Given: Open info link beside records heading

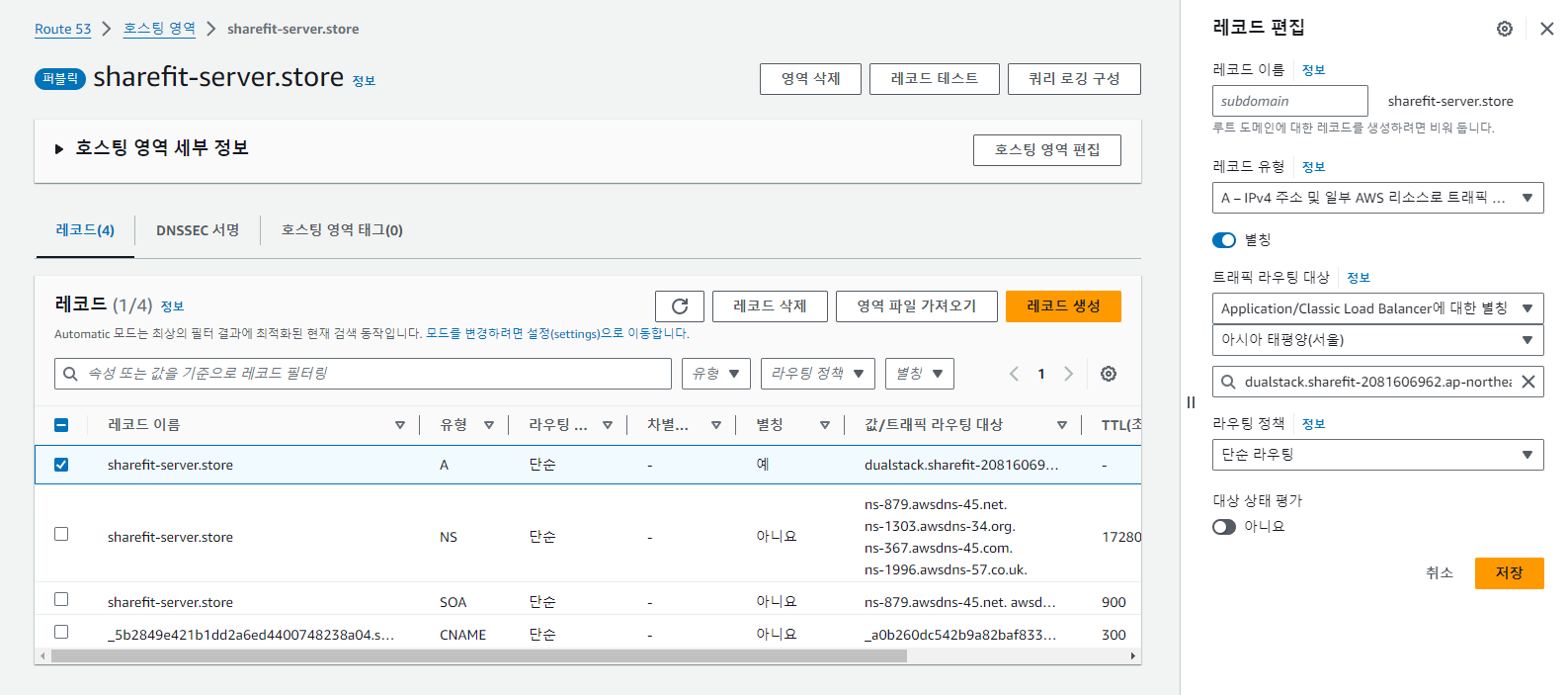Looking at the screenshot, I should point(172,306).
